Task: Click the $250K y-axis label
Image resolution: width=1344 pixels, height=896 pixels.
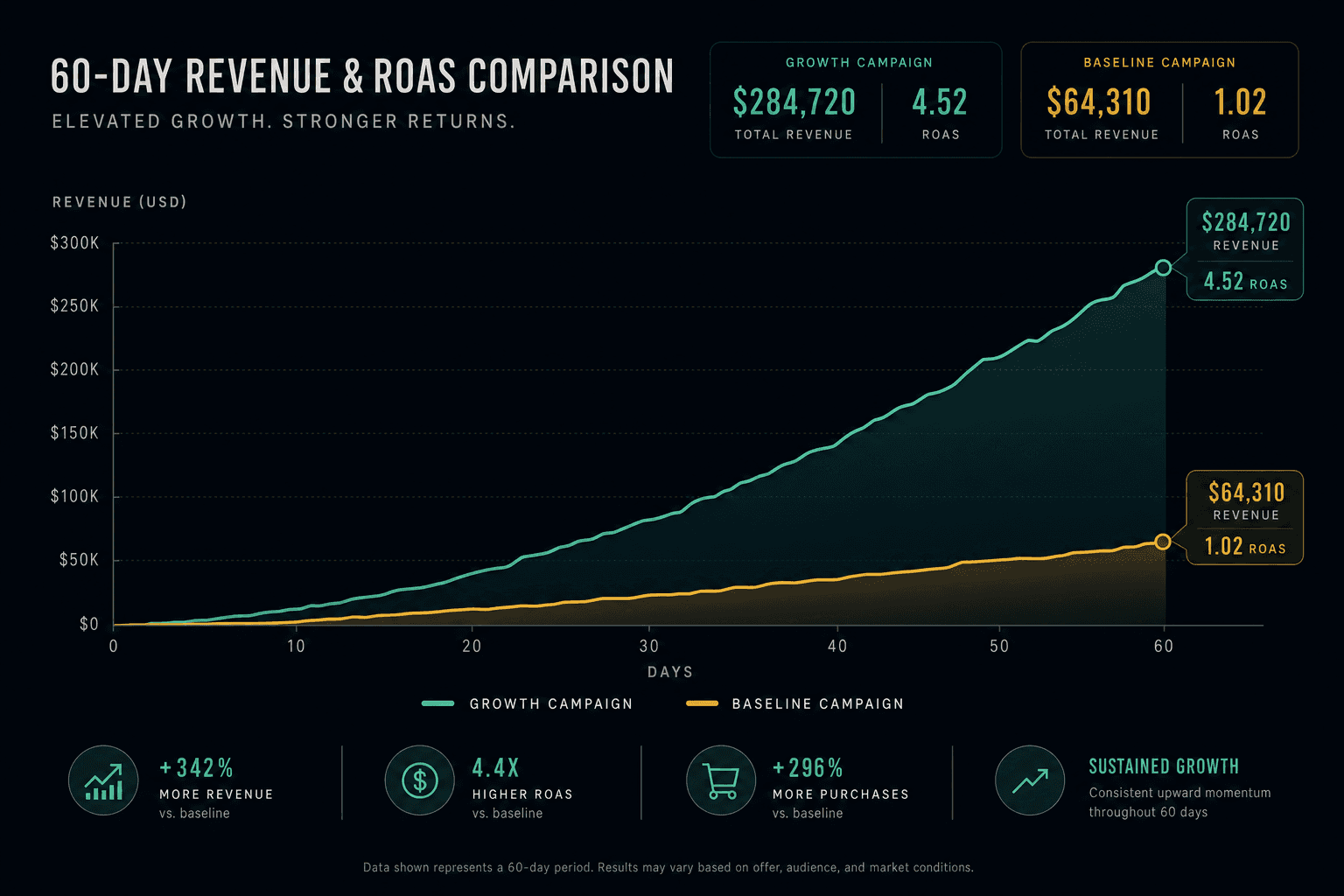Action: click(74, 306)
